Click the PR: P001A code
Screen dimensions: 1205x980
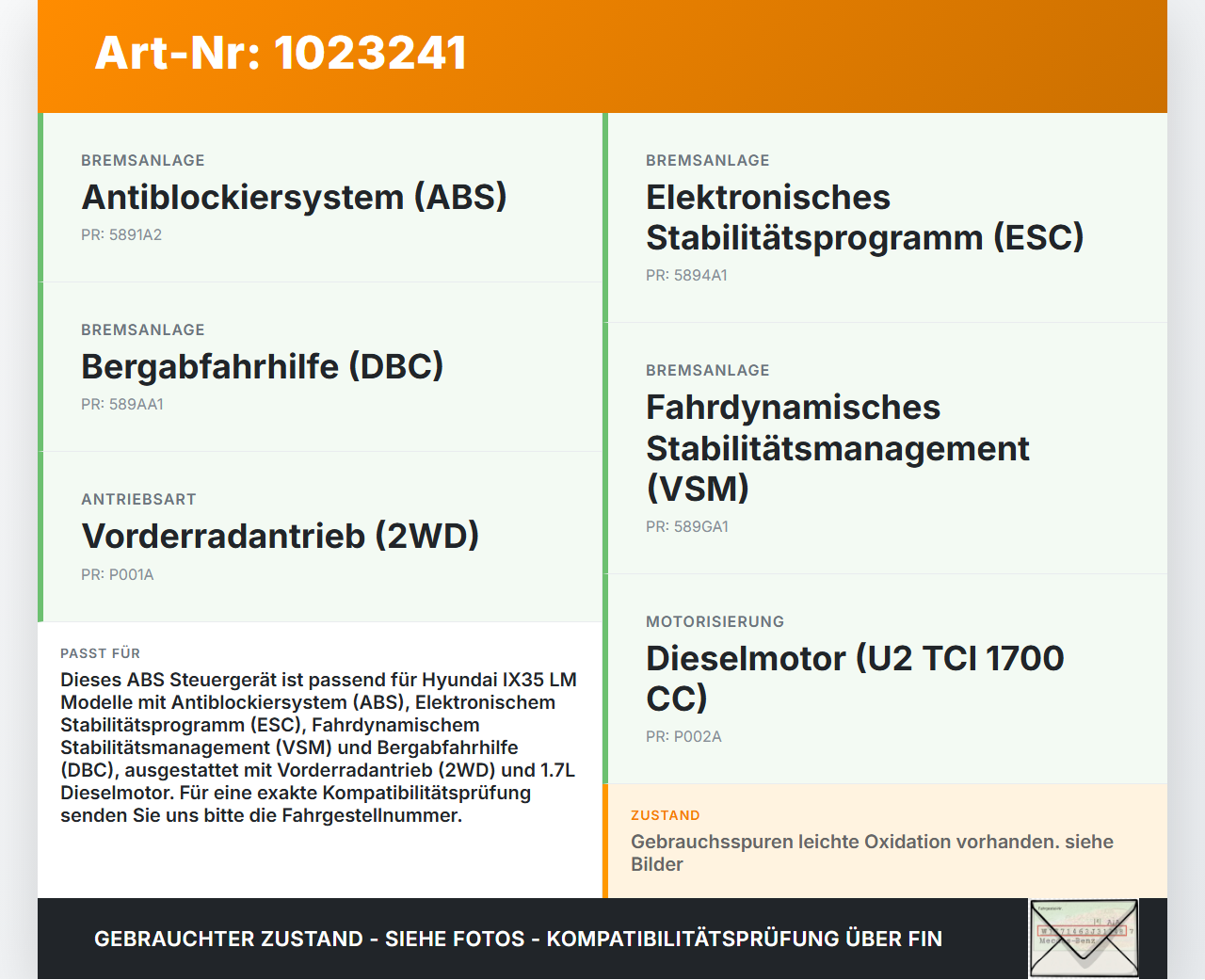click(118, 574)
